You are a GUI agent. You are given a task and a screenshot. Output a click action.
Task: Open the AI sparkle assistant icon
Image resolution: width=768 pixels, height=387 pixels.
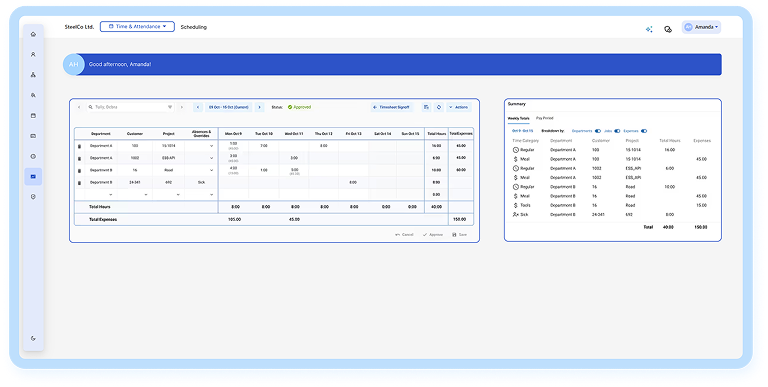(649, 29)
